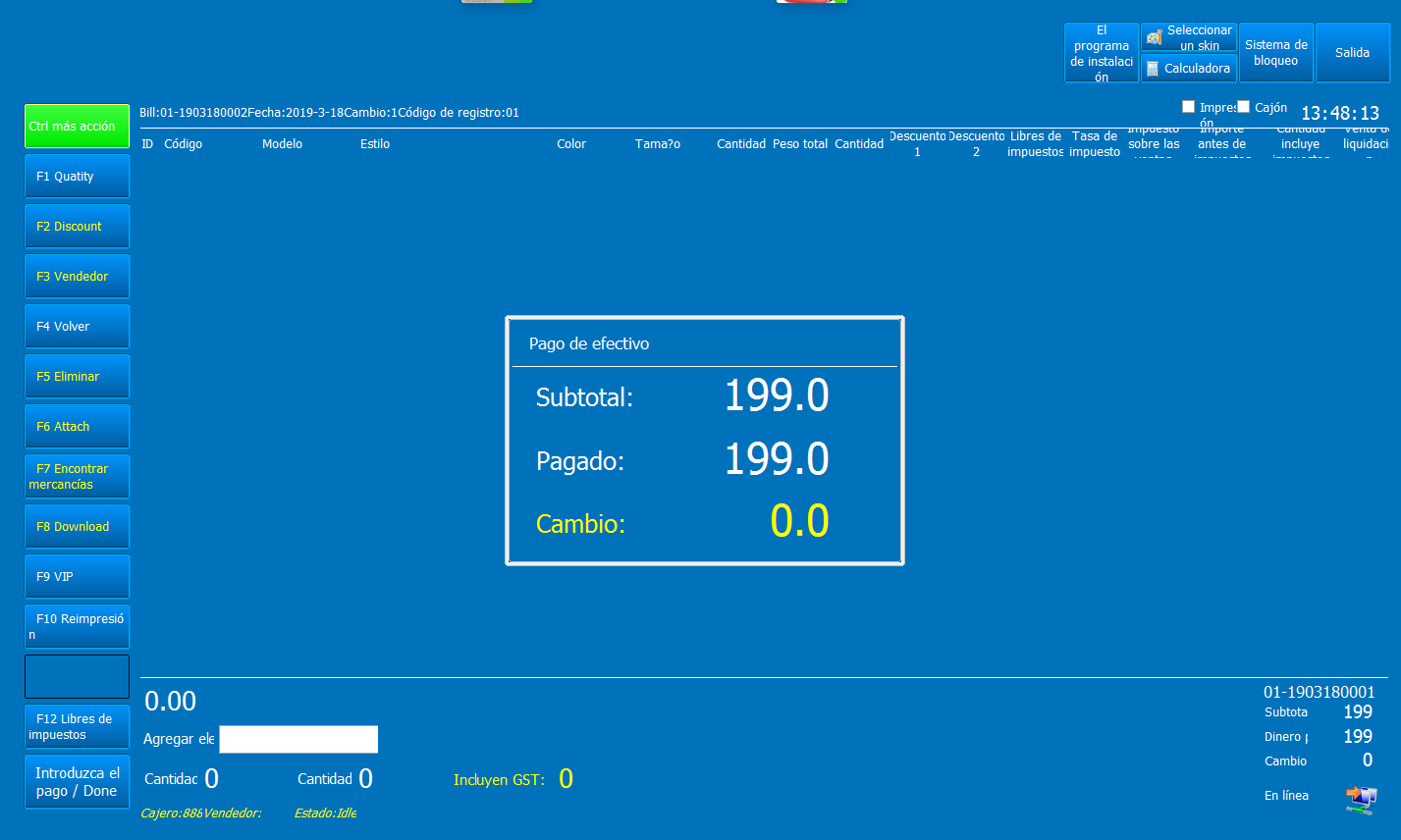Screen dimensions: 1401x840
Task: Click the previous bill number 01-1903180001
Action: 1320,693
